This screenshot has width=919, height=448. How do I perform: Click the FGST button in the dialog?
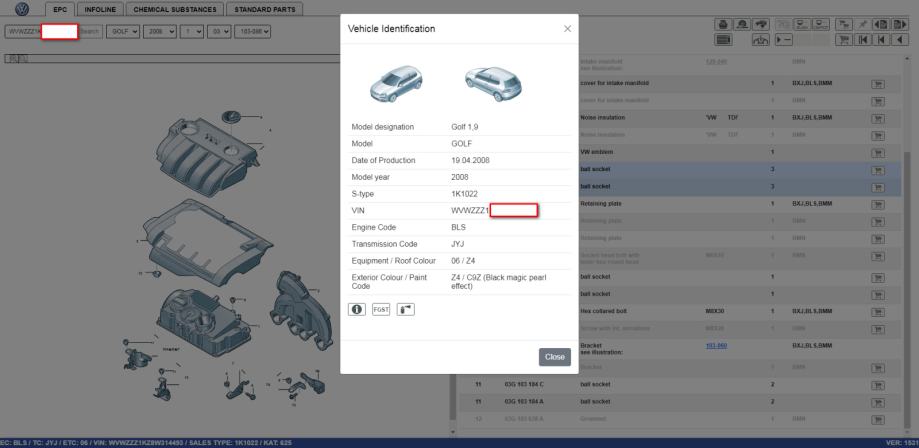point(381,309)
